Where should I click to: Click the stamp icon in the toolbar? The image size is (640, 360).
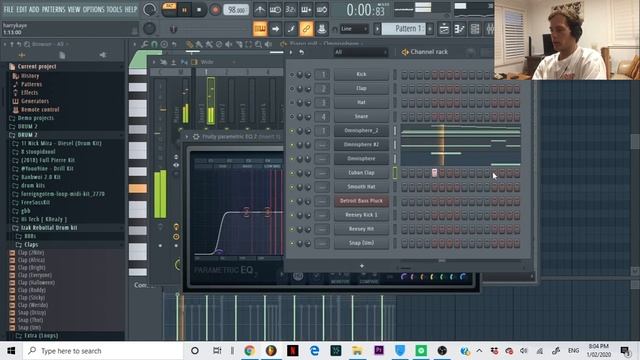322,29
